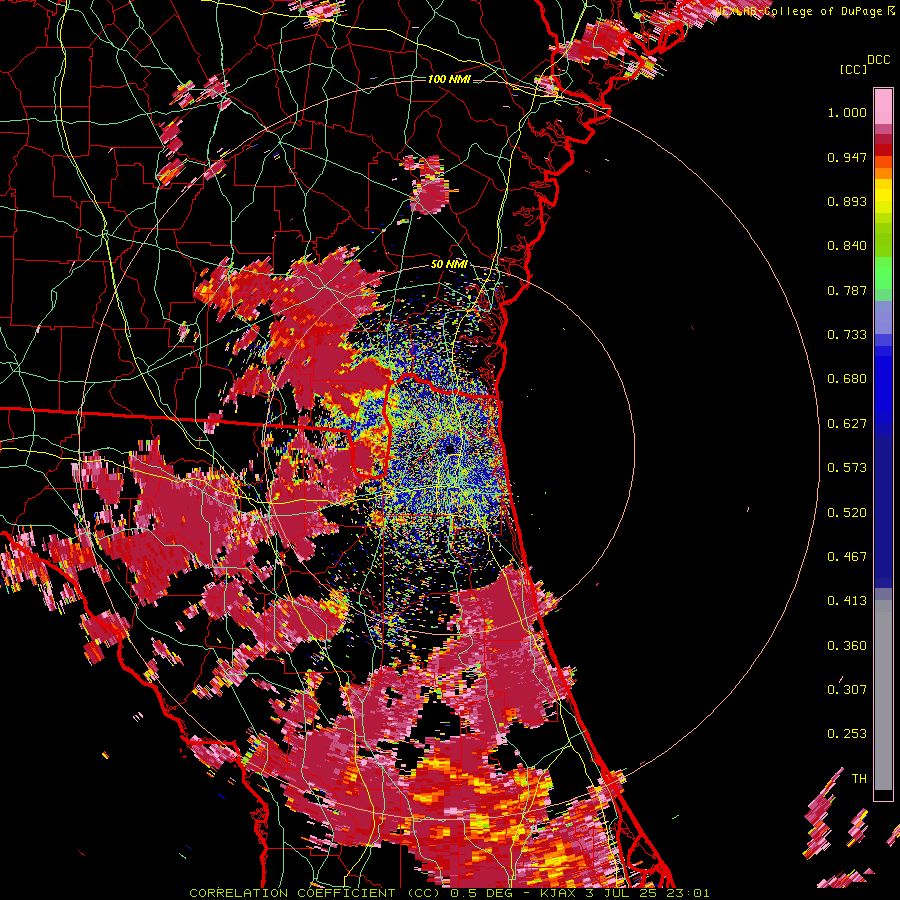Click the 0.787 color scale value

click(x=847, y=290)
